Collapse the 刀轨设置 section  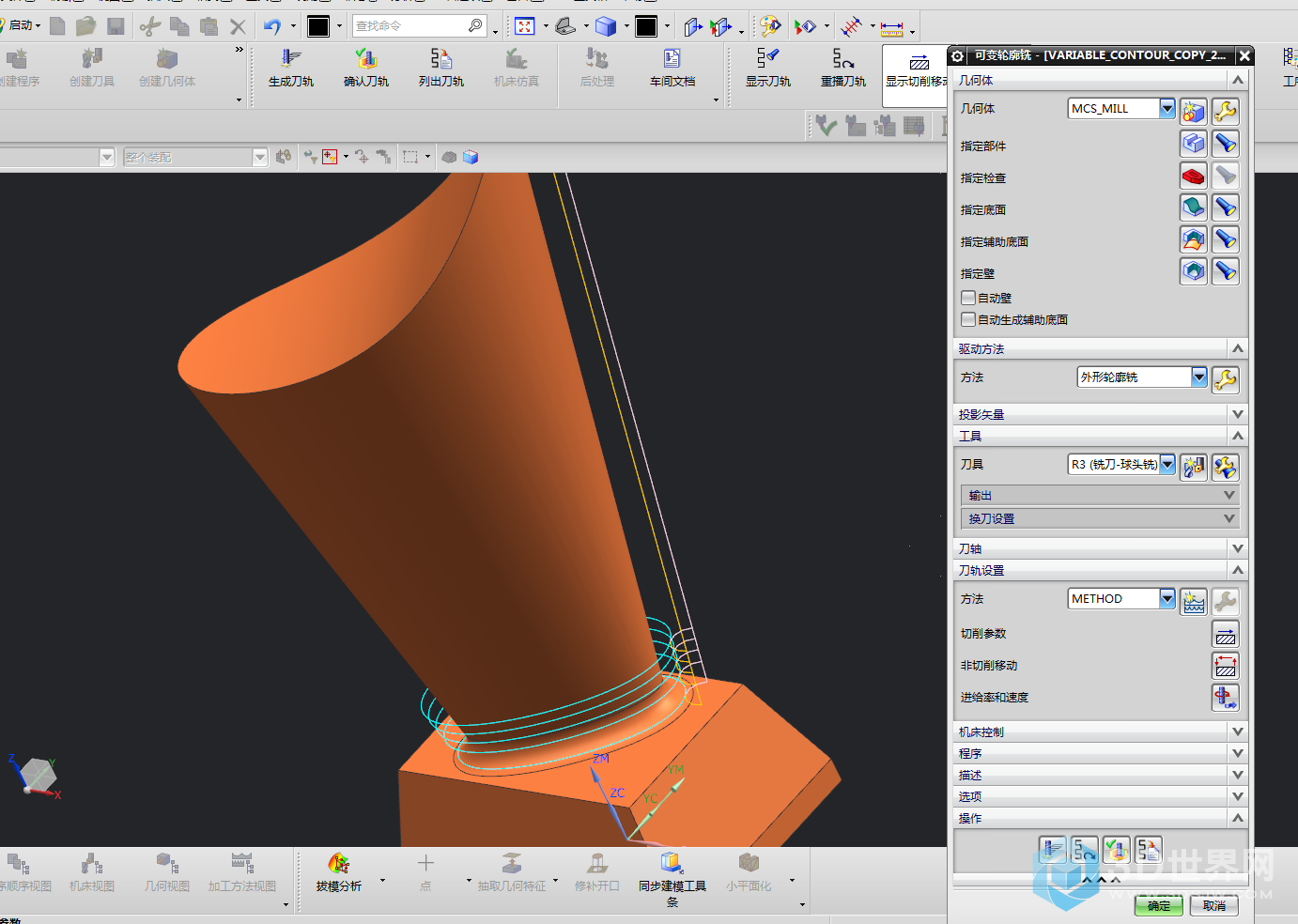(1101, 570)
